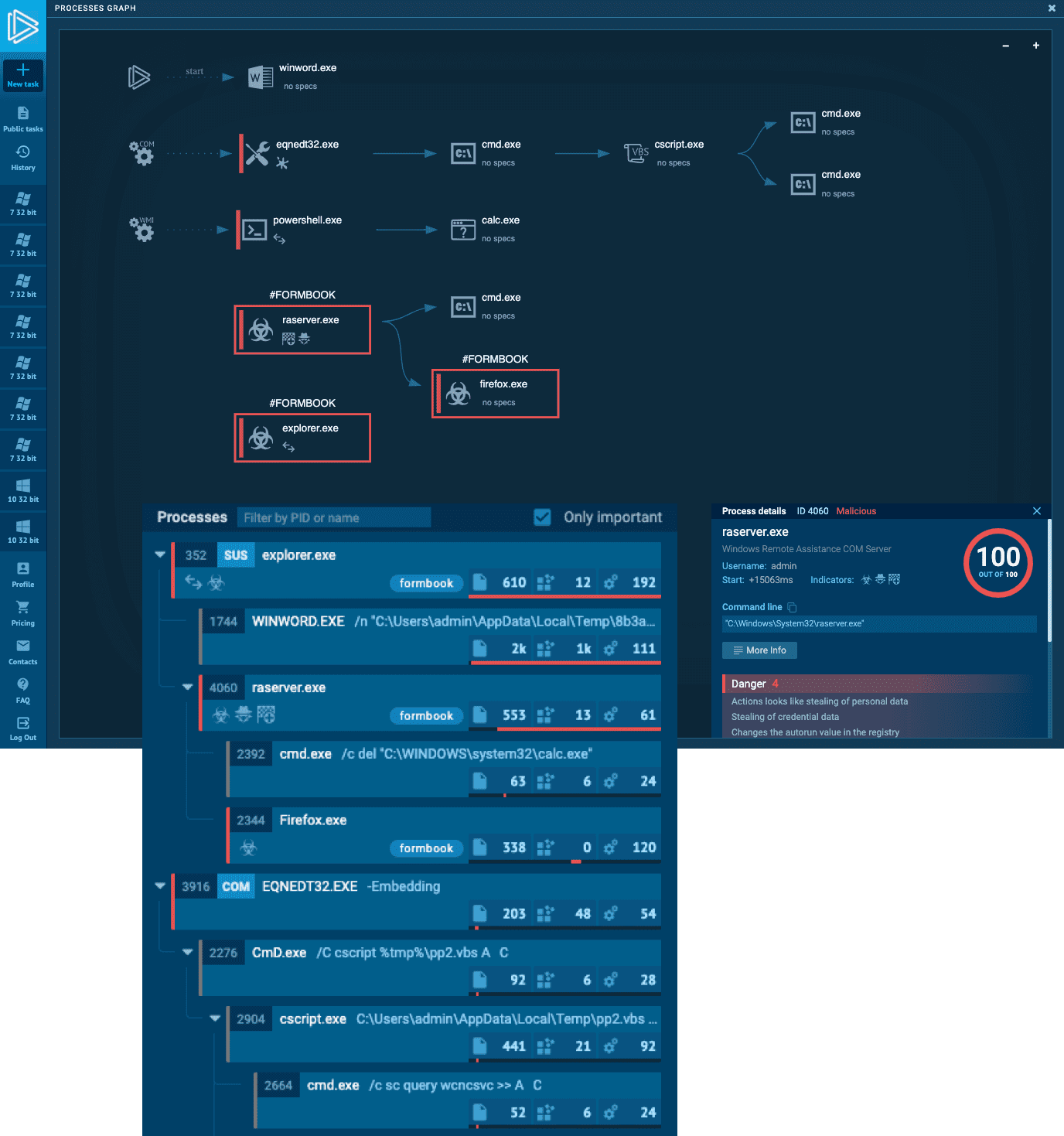The width and height of the screenshot is (1064, 1136).
Task: Select the cscript.exe node in the graph
Action: [x=664, y=153]
